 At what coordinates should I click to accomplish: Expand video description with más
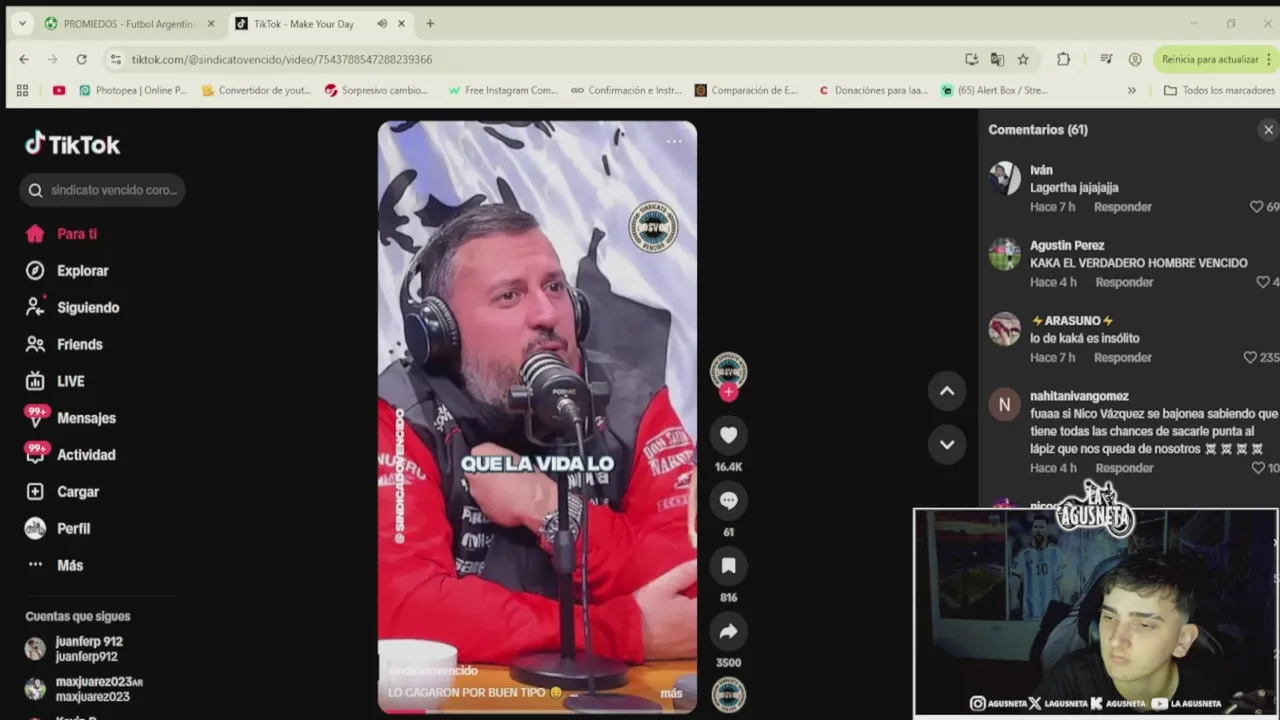671,693
